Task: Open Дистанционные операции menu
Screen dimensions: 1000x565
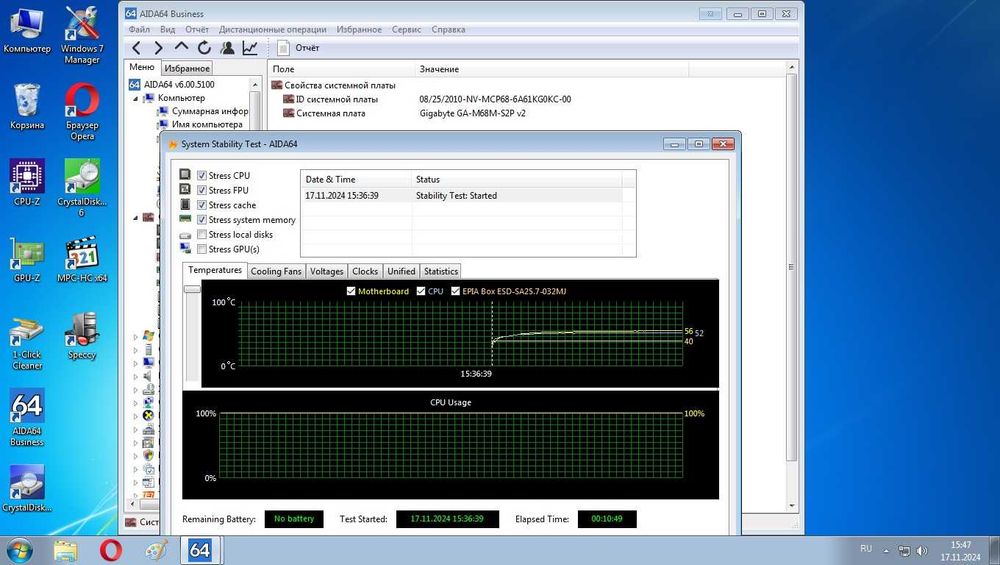Action: 272,29
